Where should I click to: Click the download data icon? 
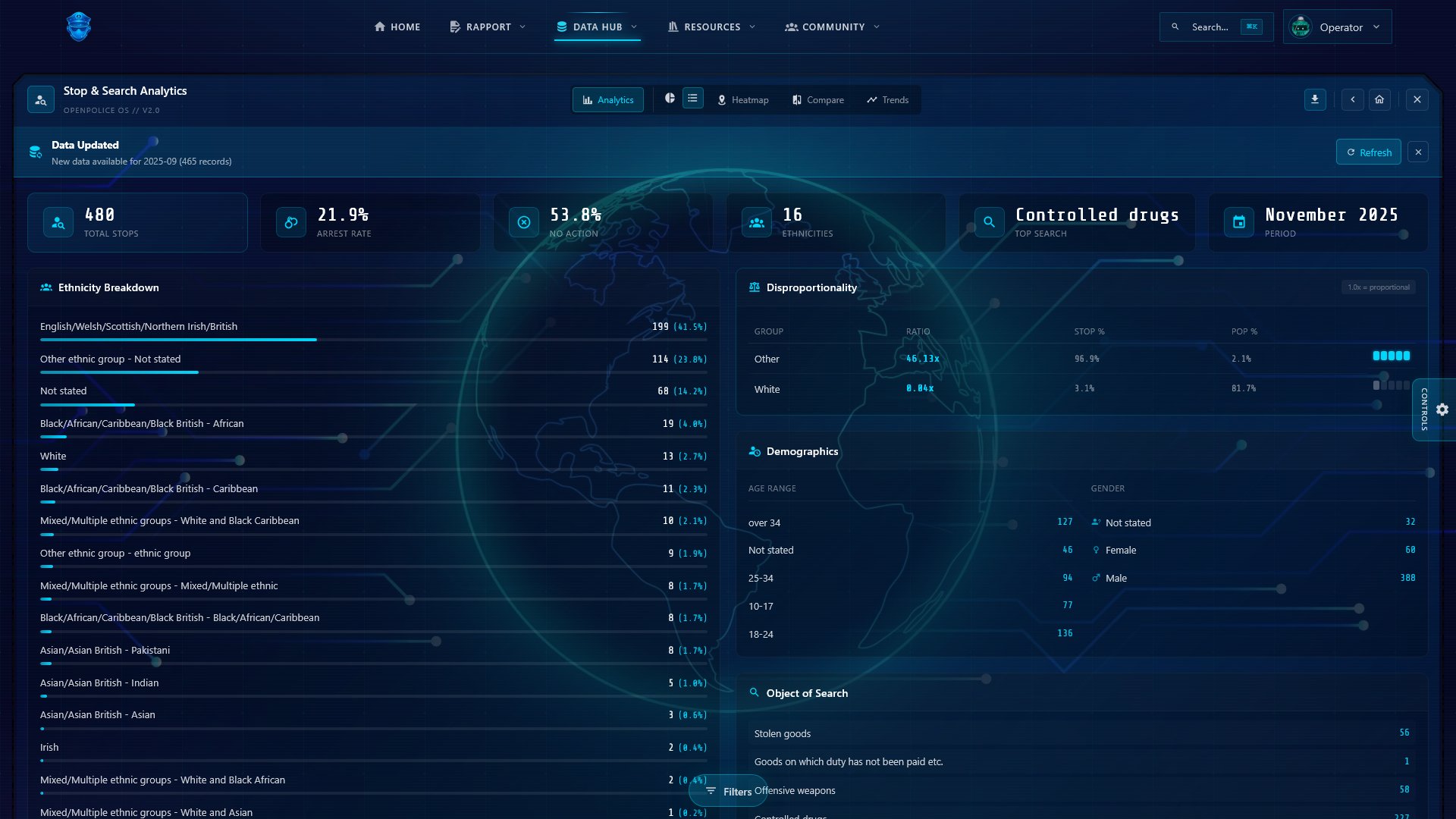[x=1315, y=99]
